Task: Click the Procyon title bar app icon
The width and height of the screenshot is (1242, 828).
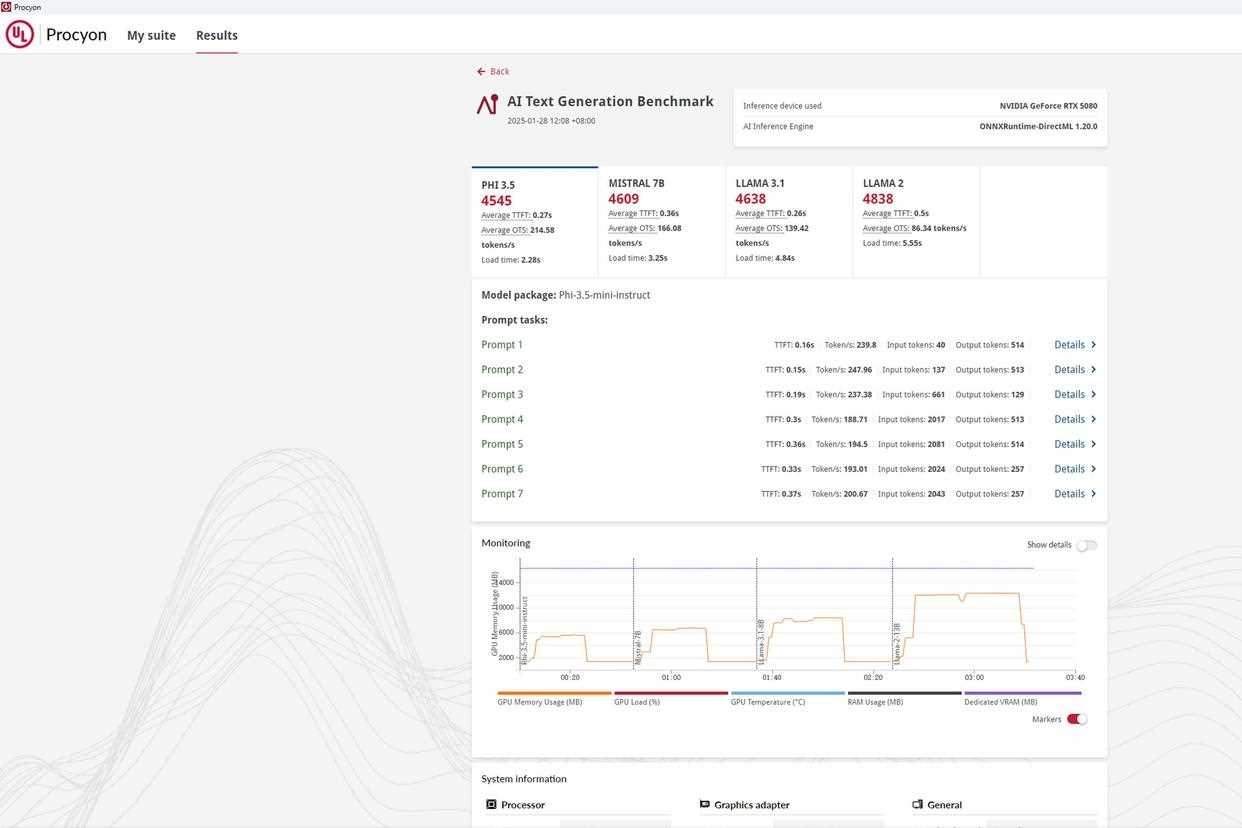Action: pyautogui.click(x=6, y=7)
